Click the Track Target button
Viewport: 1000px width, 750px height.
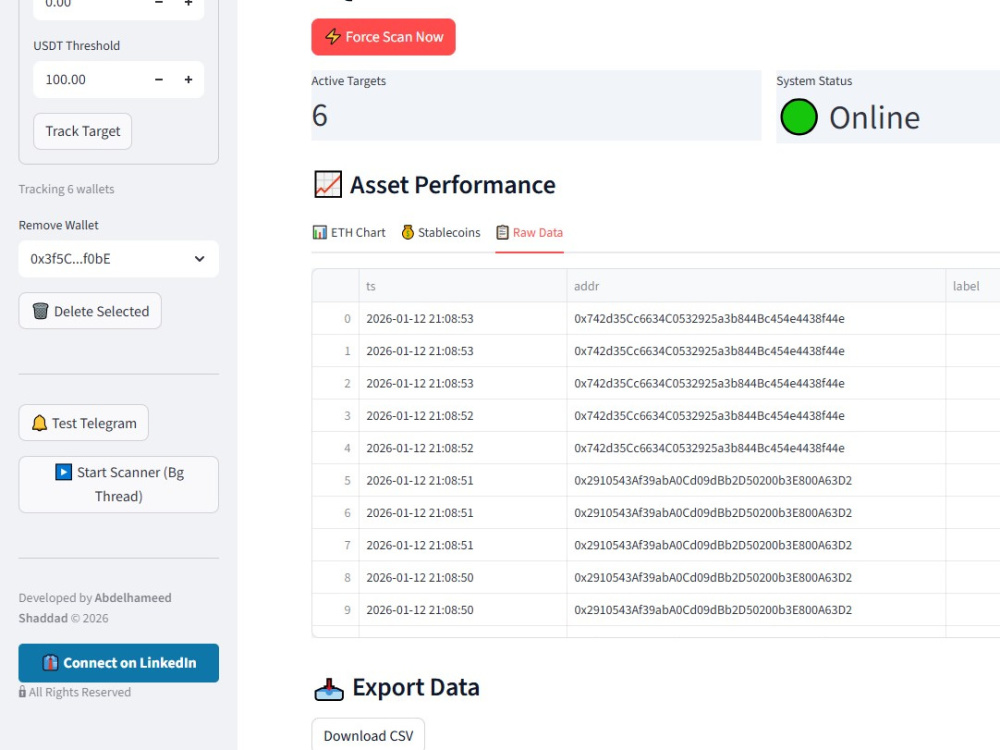[x=82, y=131]
